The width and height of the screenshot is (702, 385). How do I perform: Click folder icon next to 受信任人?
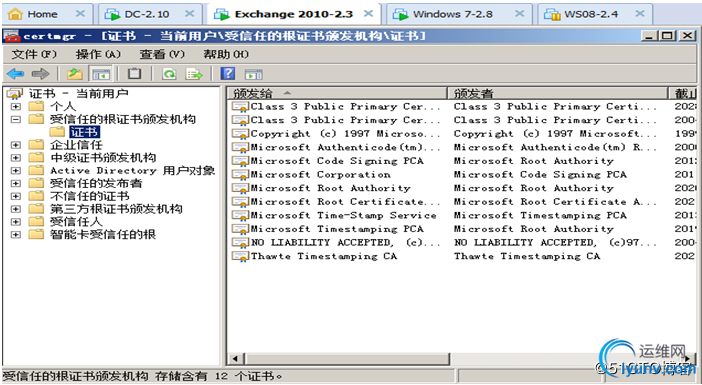[x=36, y=222]
